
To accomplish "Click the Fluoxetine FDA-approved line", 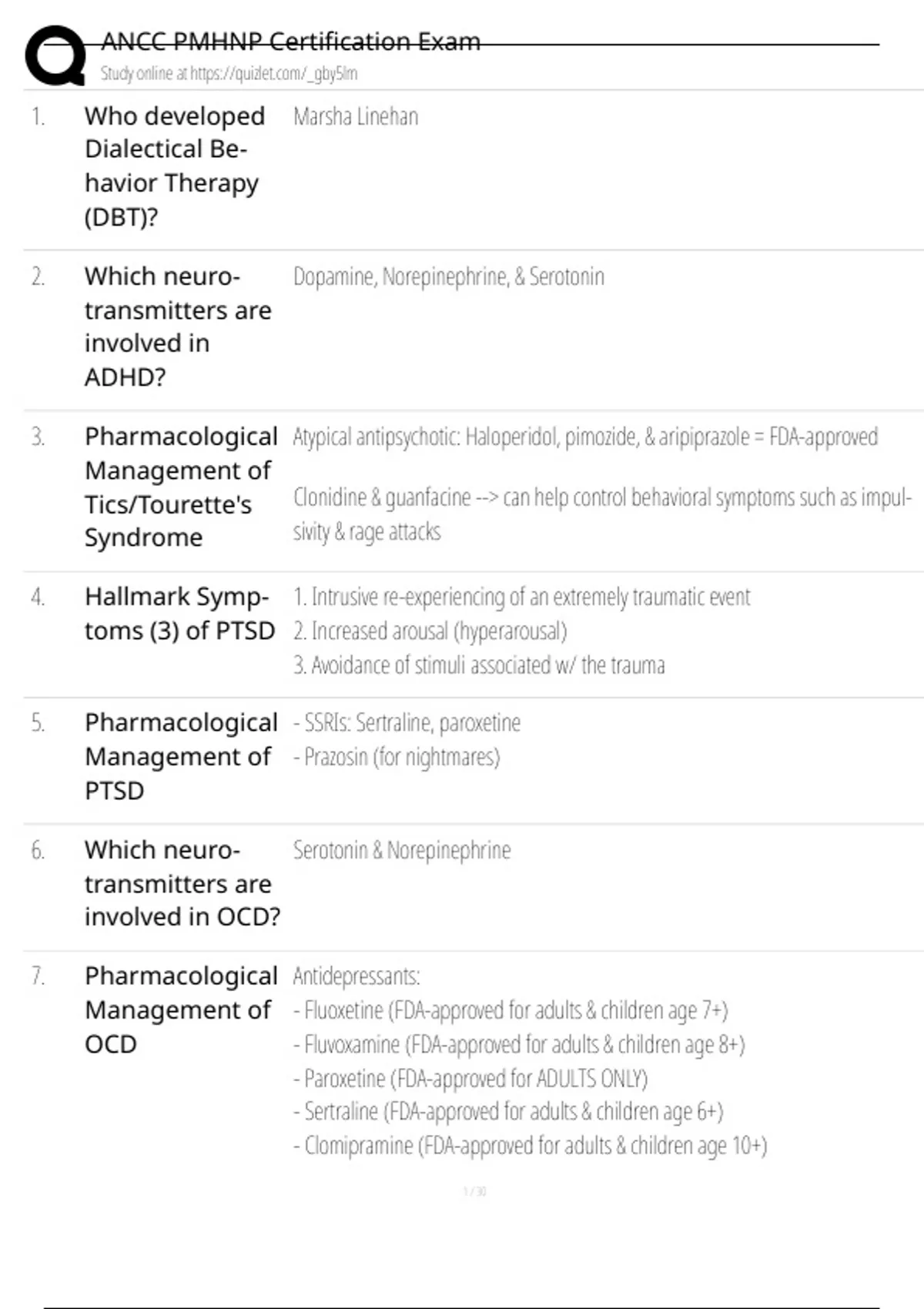I will click(510, 1010).
